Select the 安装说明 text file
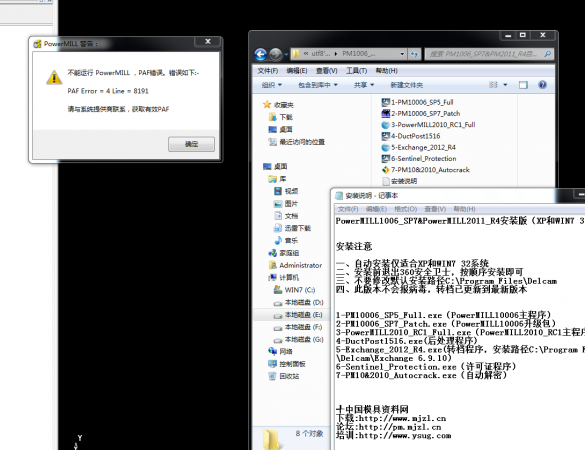 point(400,181)
